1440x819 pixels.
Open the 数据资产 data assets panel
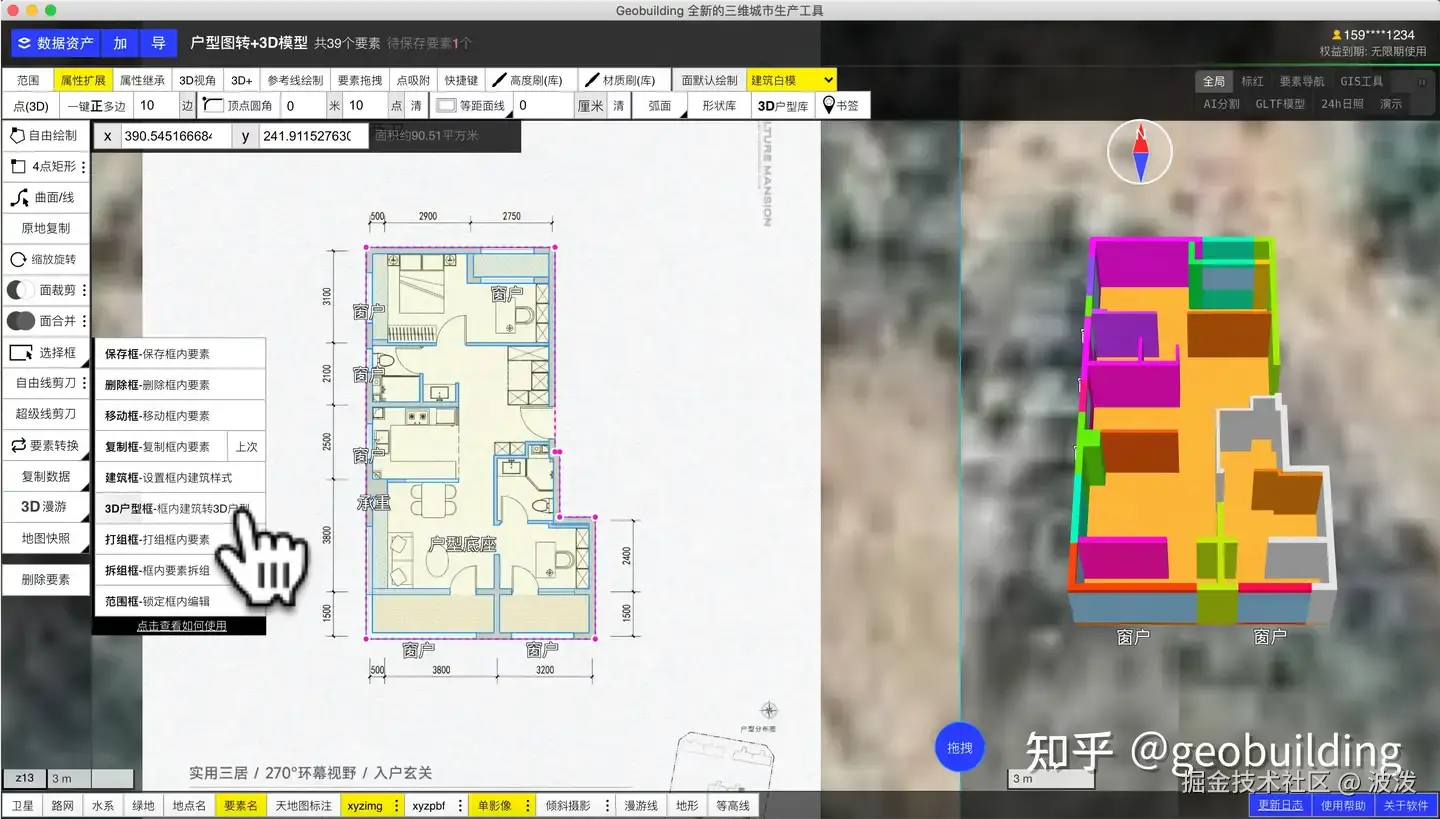pos(56,43)
